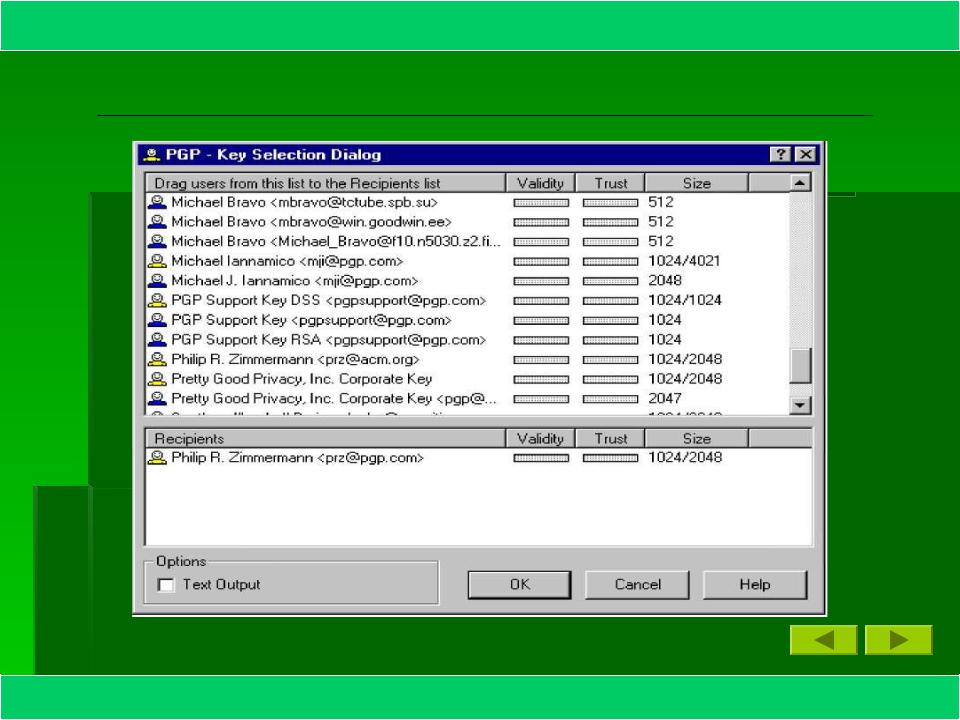Click Trust header in Recipients list
The height and width of the screenshot is (720, 960).
[x=610, y=438]
